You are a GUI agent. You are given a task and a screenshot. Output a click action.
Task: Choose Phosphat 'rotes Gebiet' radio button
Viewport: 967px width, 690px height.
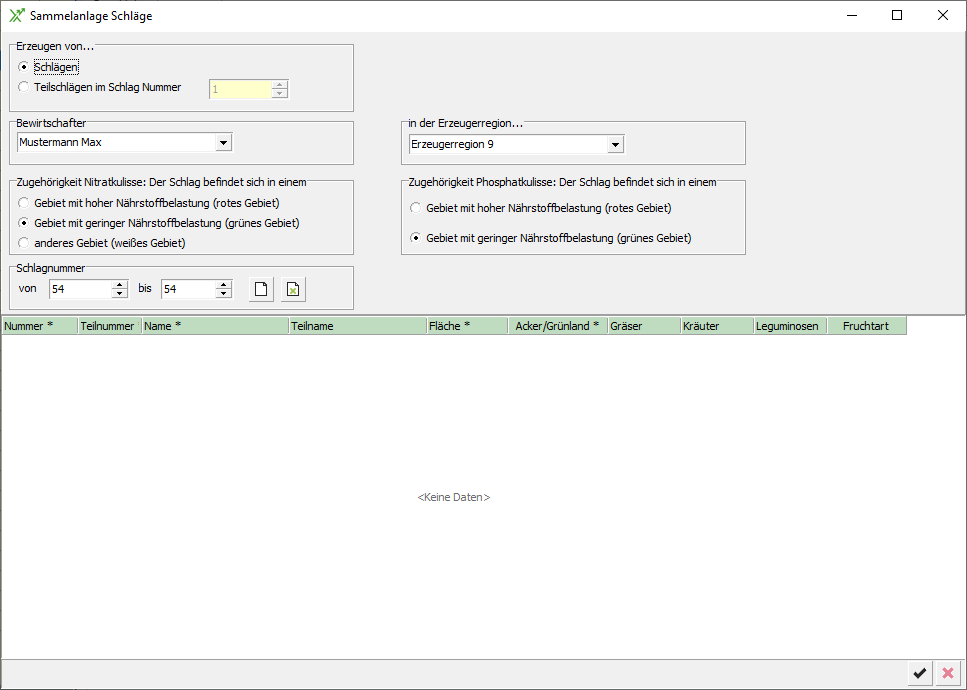click(416, 208)
